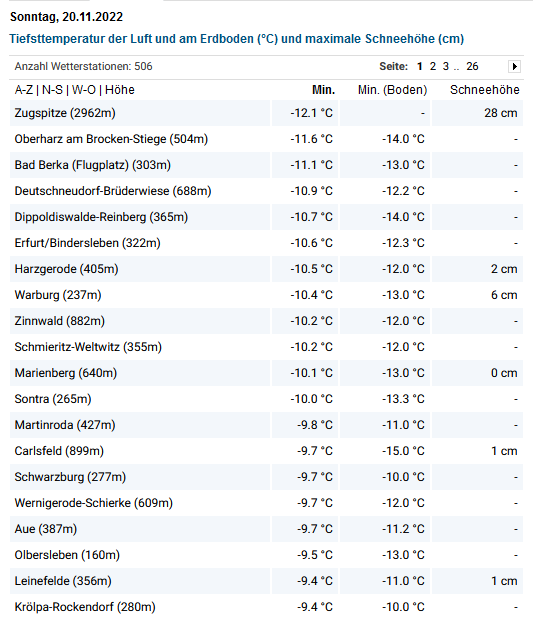Open Dippoldiswalde-Reinberg (365m) station
This screenshot has width=533, height=624.
pyautogui.click(x=101, y=217)
